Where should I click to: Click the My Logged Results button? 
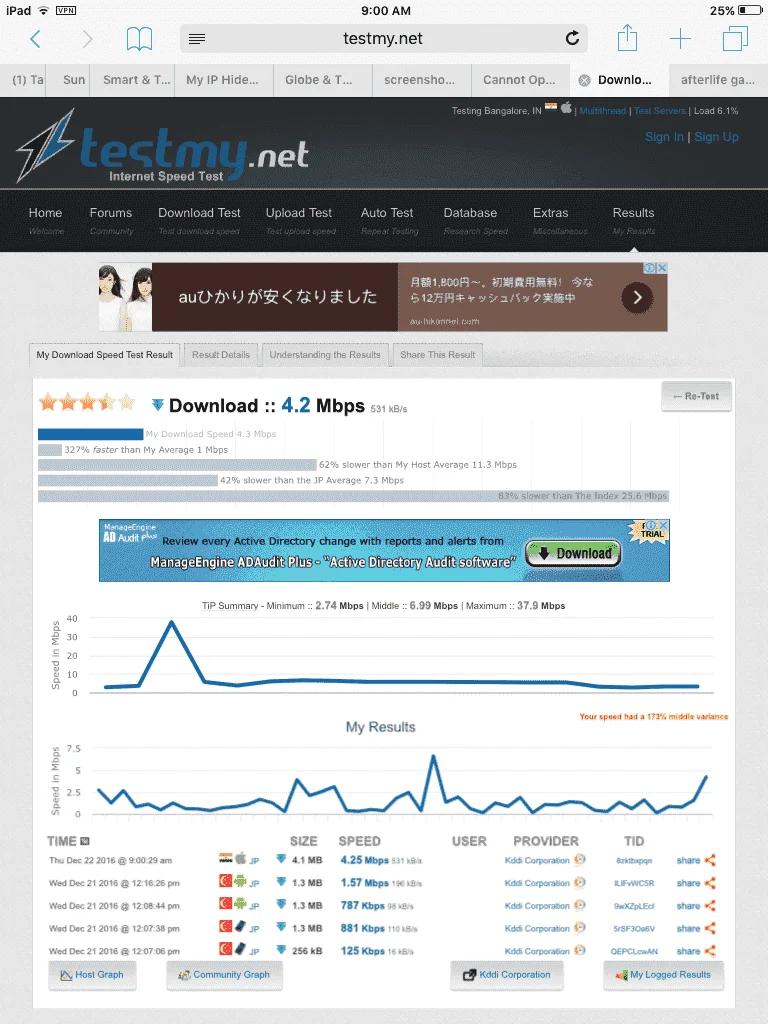pyautogui.click(x=662, y=975)
